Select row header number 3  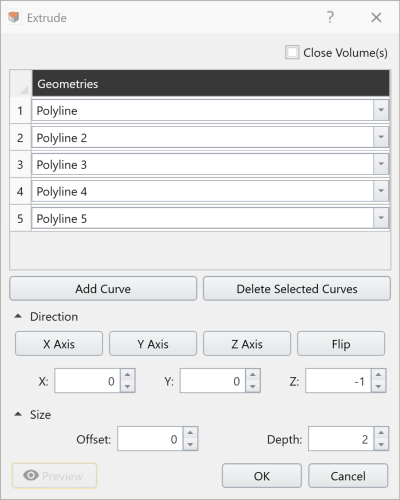pos(20,165)
